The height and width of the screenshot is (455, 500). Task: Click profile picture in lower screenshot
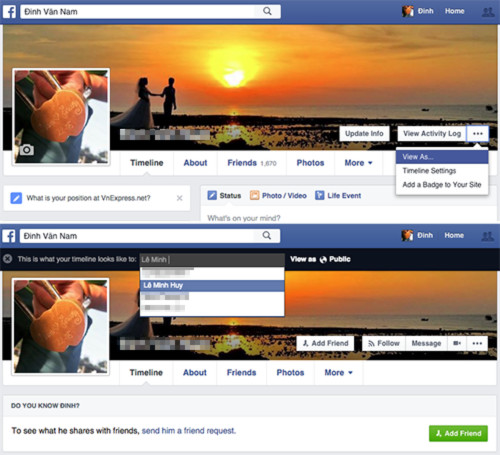61,327
